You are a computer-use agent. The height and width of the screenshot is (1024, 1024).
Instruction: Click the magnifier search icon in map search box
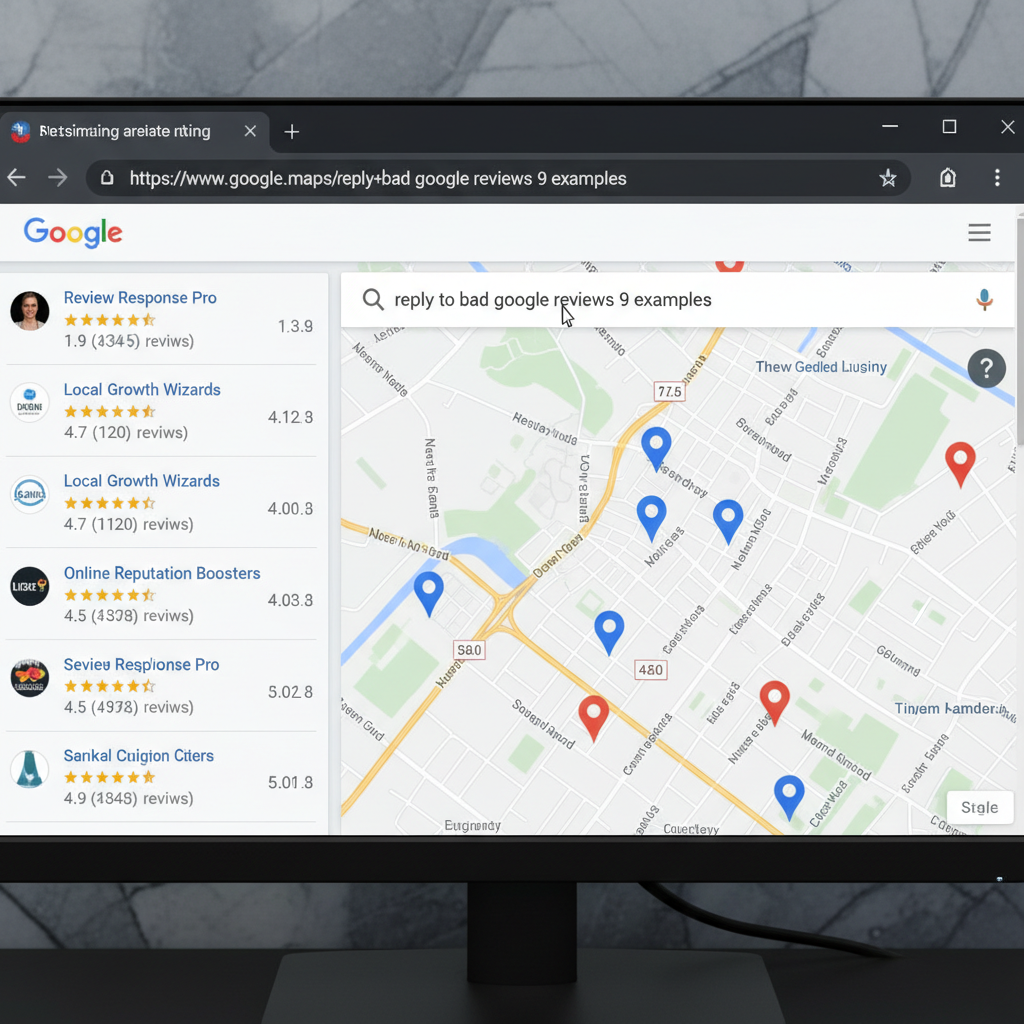click(x=373, y=299)
